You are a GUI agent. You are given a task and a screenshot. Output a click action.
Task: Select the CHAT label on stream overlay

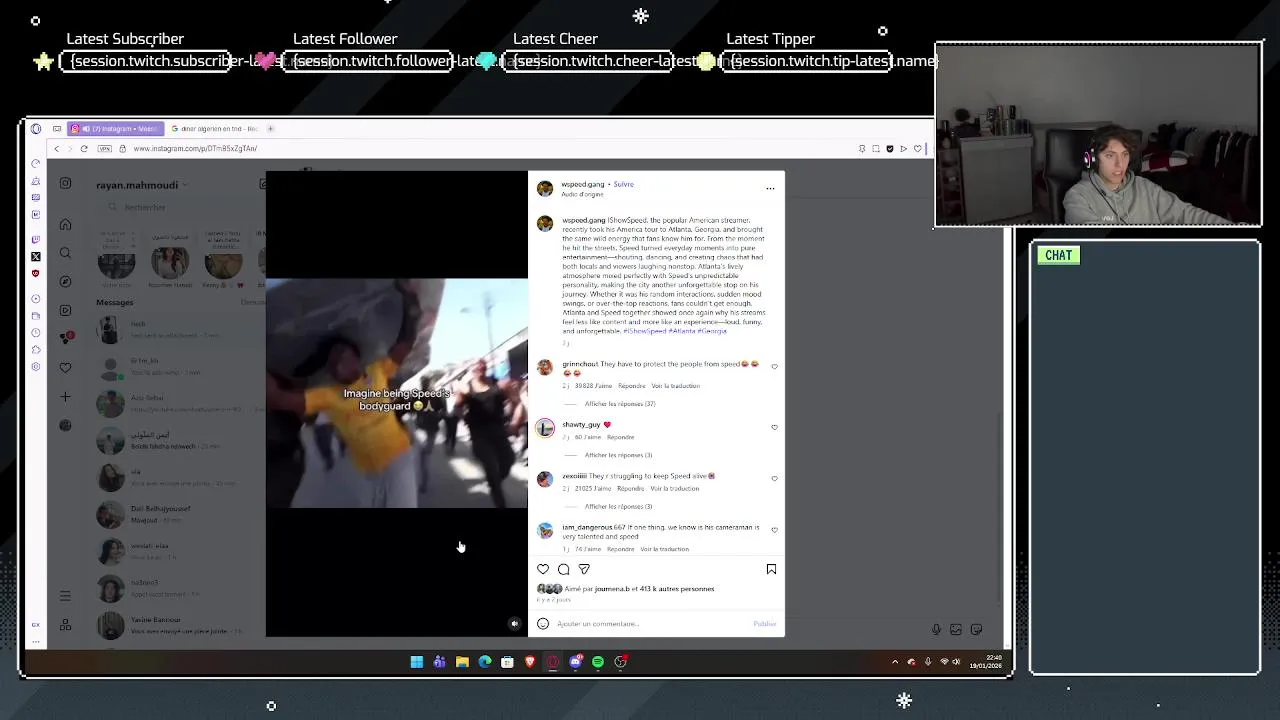[1058, 255]
